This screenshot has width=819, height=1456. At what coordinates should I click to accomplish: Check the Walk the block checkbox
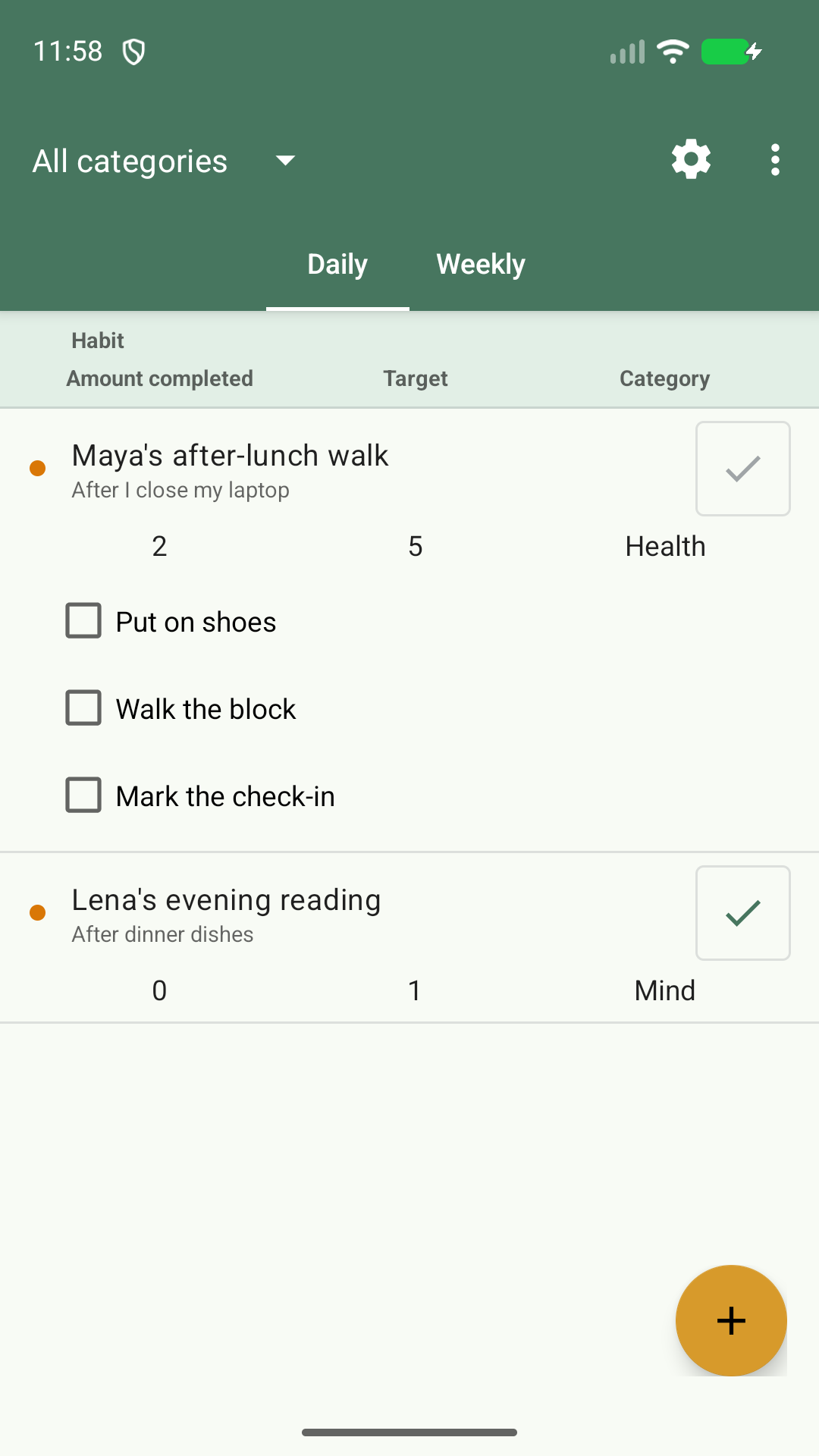coord(83,708)
